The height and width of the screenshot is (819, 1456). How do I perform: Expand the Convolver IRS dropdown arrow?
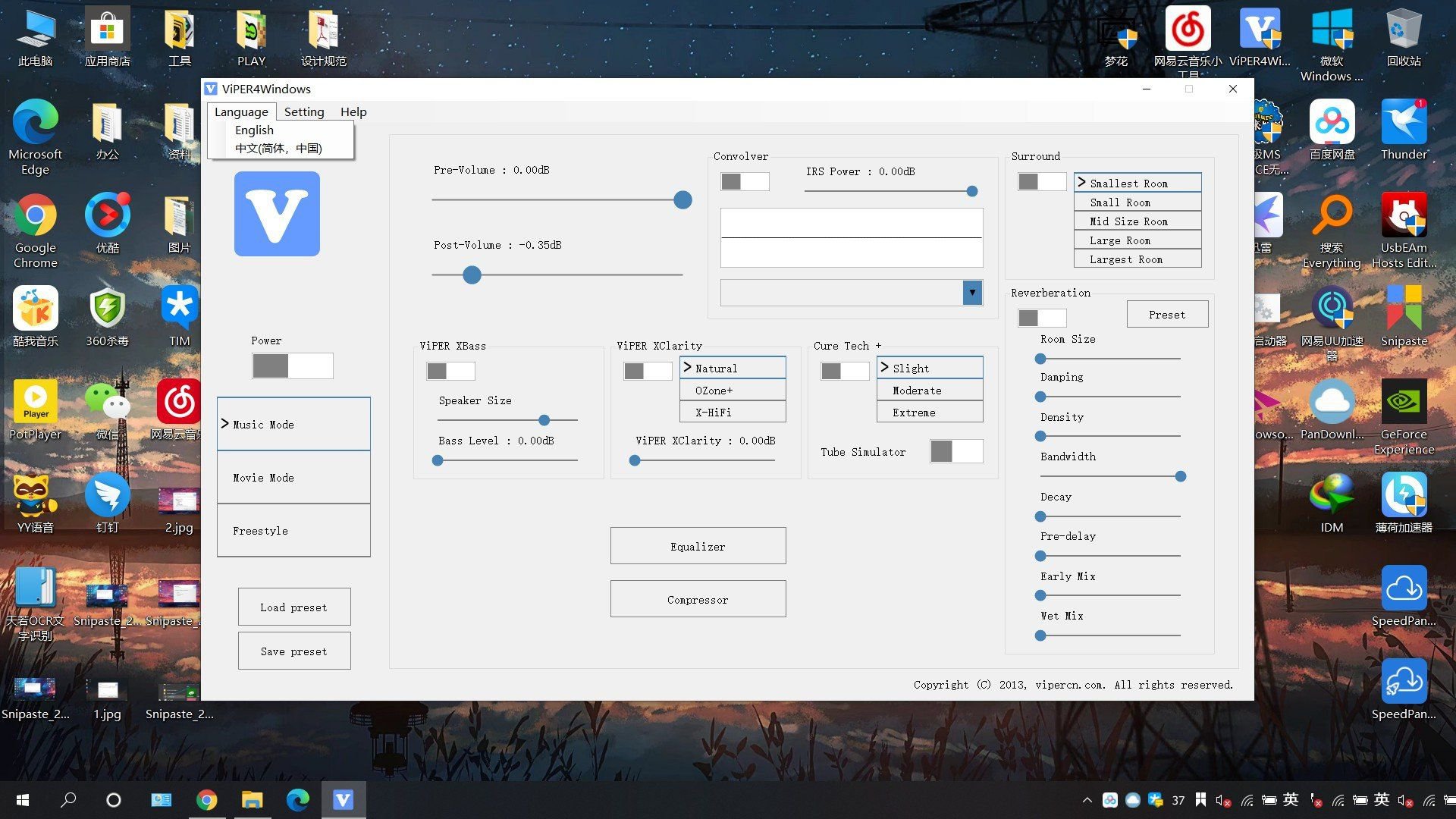pos(972,293)
